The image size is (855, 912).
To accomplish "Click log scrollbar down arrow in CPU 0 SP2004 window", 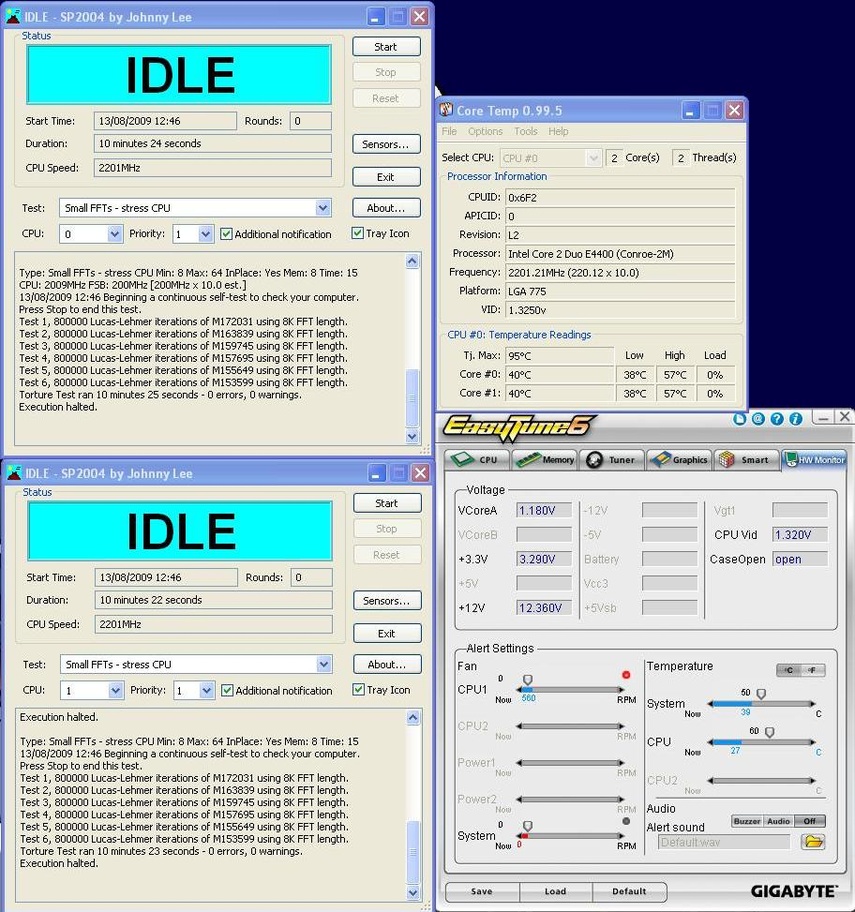I will [412, 436].
